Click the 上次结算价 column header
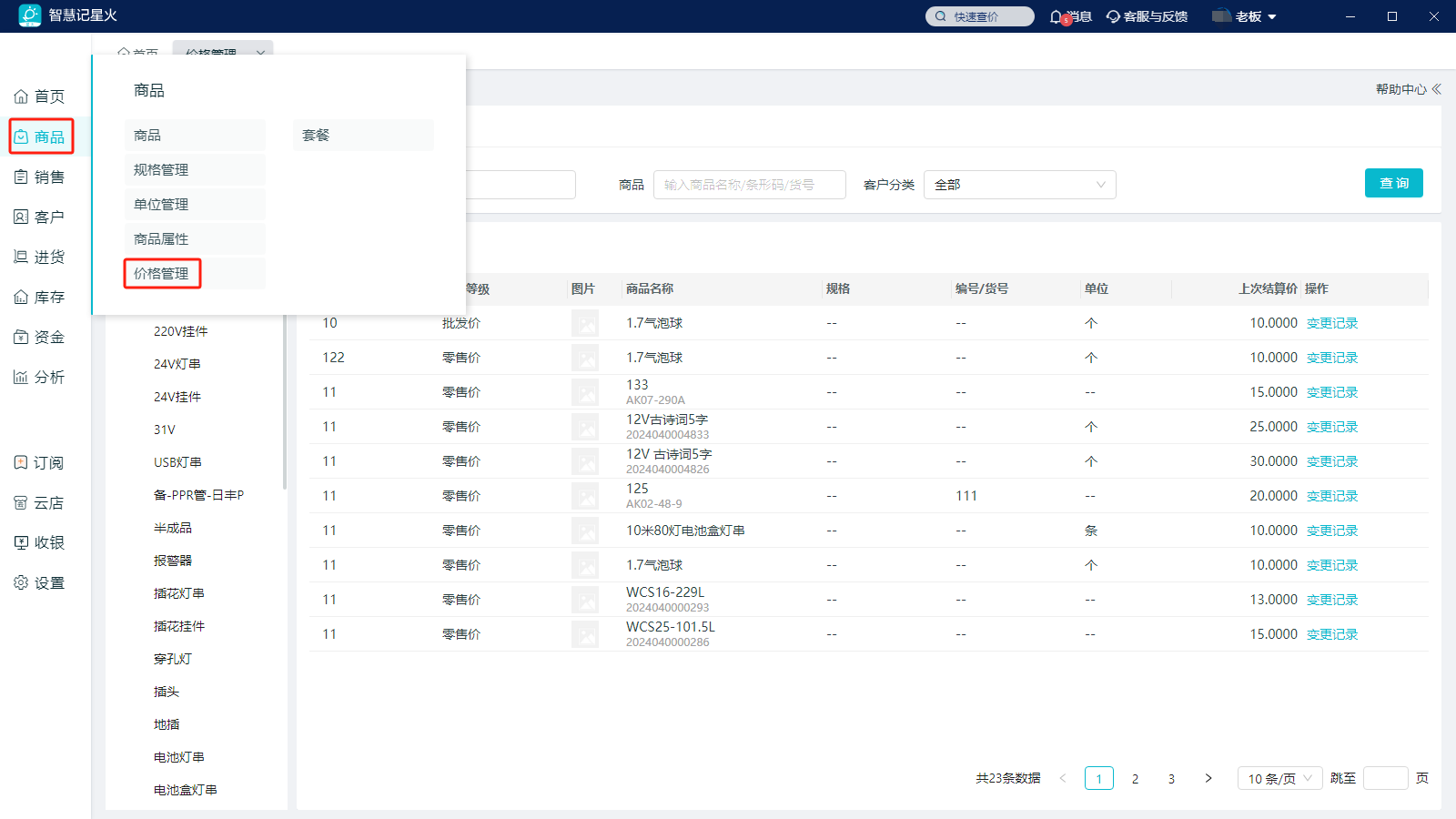Viewport: 1456px width, 819px height. [1268, 288]
